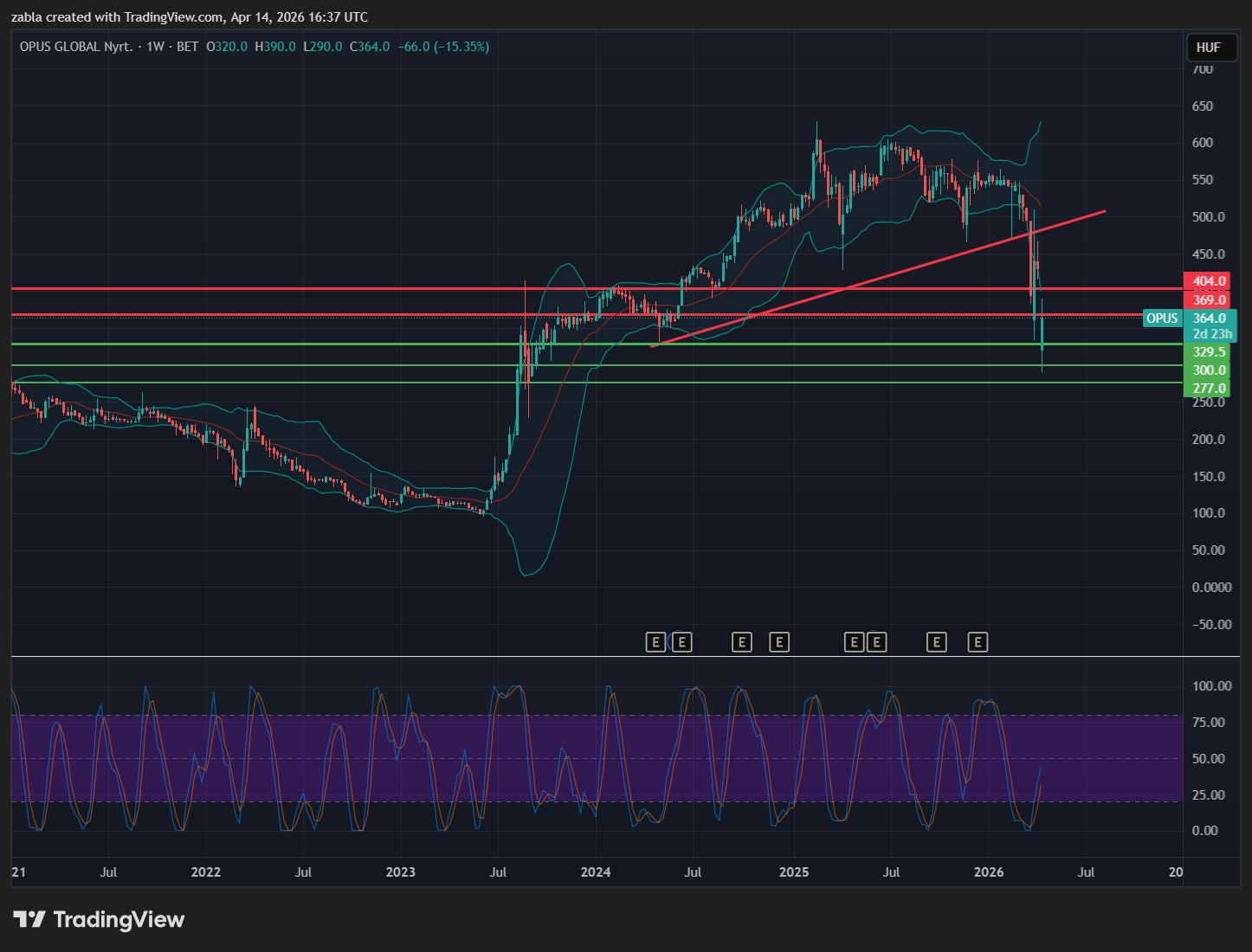Click the OPUS GLOBAL Nyrt. symbol title
This screenshot has height=952, width=1252.
click(76, 47)
